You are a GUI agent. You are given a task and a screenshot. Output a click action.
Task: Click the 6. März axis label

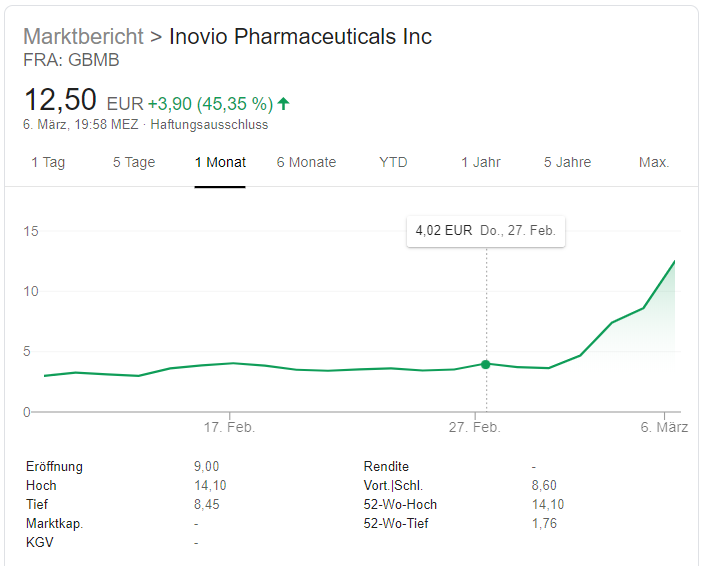point(664,427)
